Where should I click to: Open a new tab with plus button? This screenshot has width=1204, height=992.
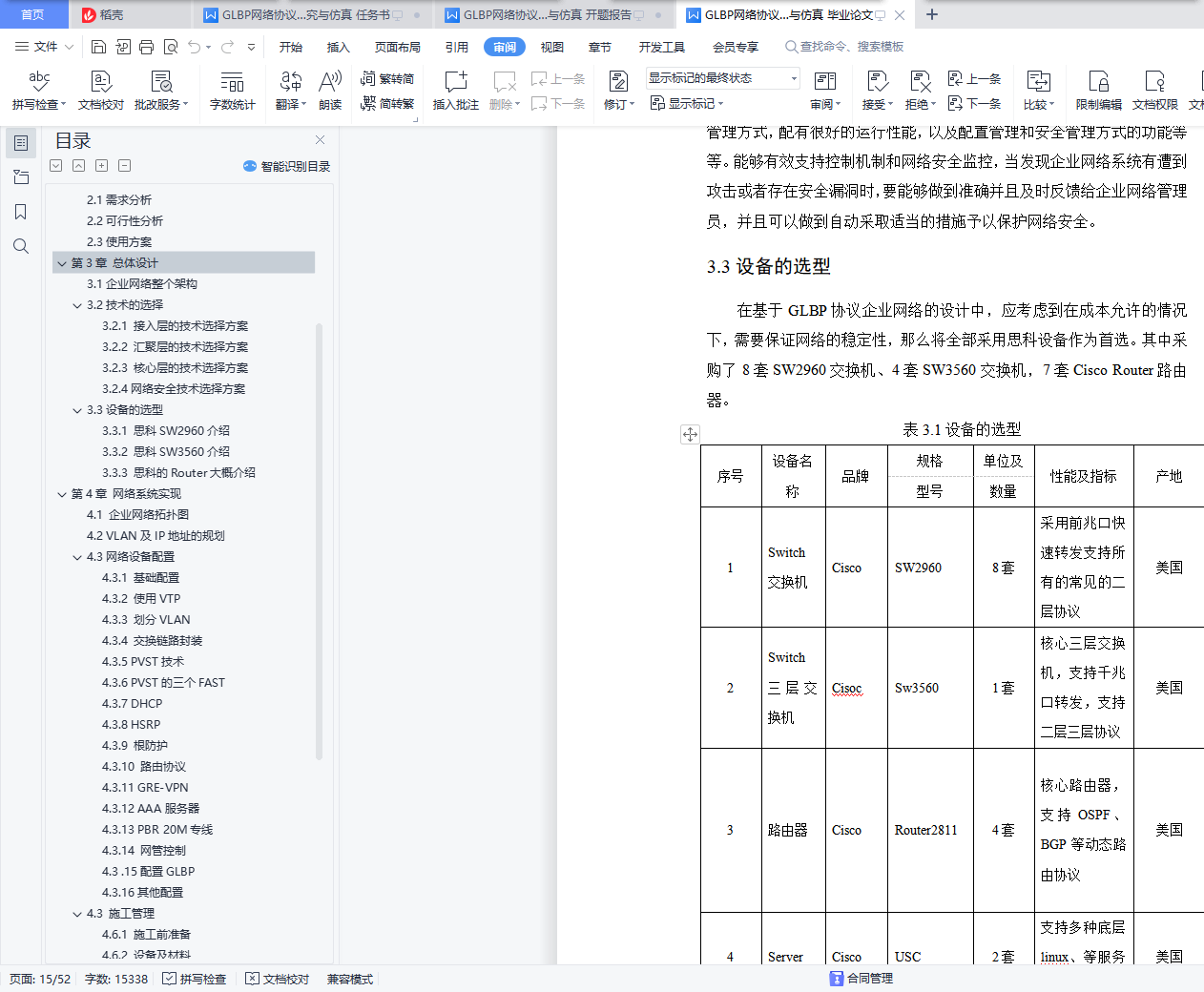click(932, 14)
